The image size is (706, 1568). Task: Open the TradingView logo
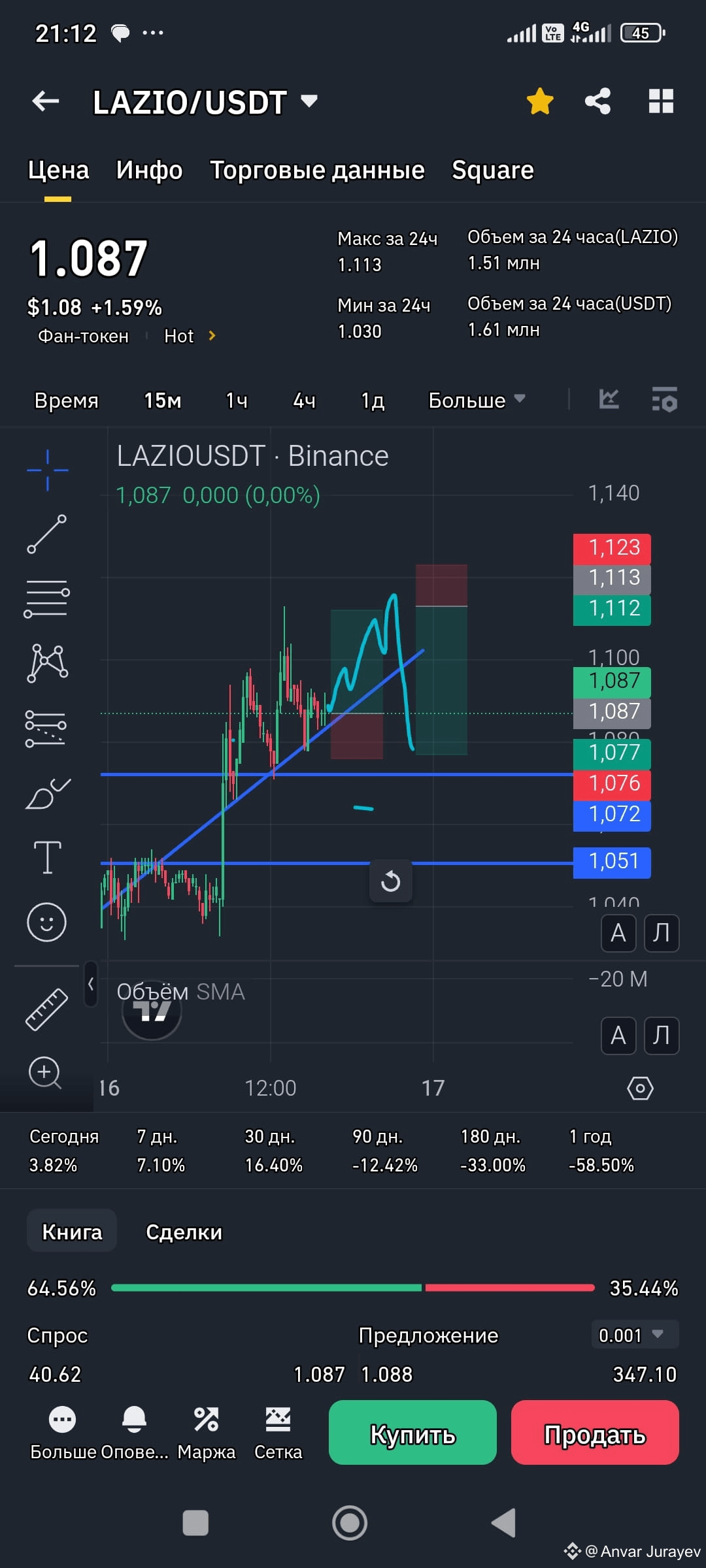[152, 1011]
